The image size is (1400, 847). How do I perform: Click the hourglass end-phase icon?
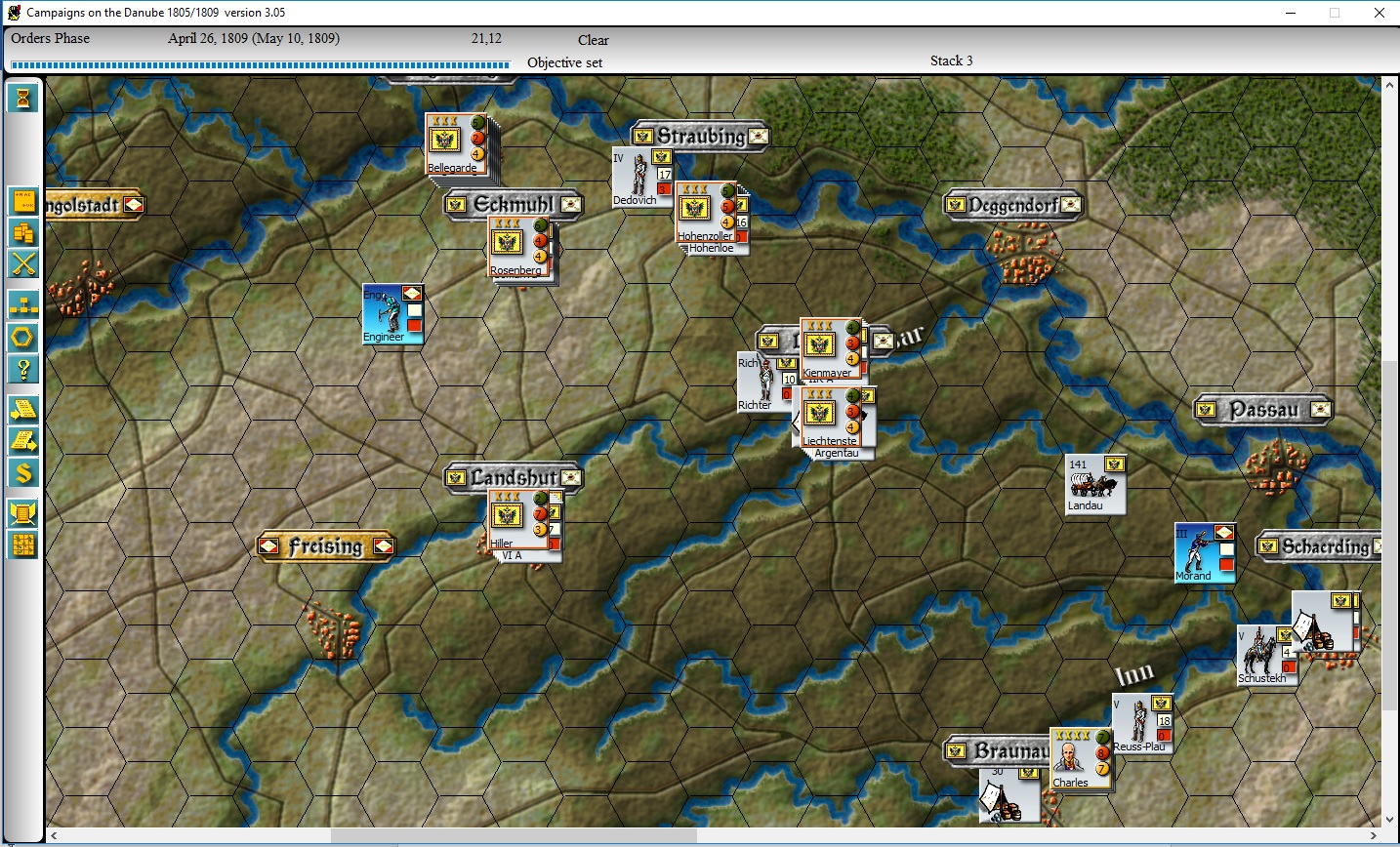[23, 98]
